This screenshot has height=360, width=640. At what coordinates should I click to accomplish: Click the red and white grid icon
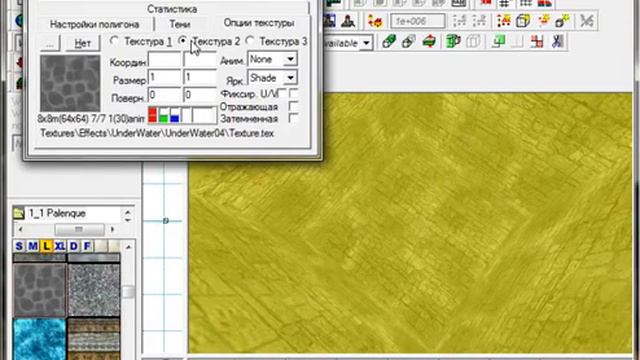coord(537,42)
